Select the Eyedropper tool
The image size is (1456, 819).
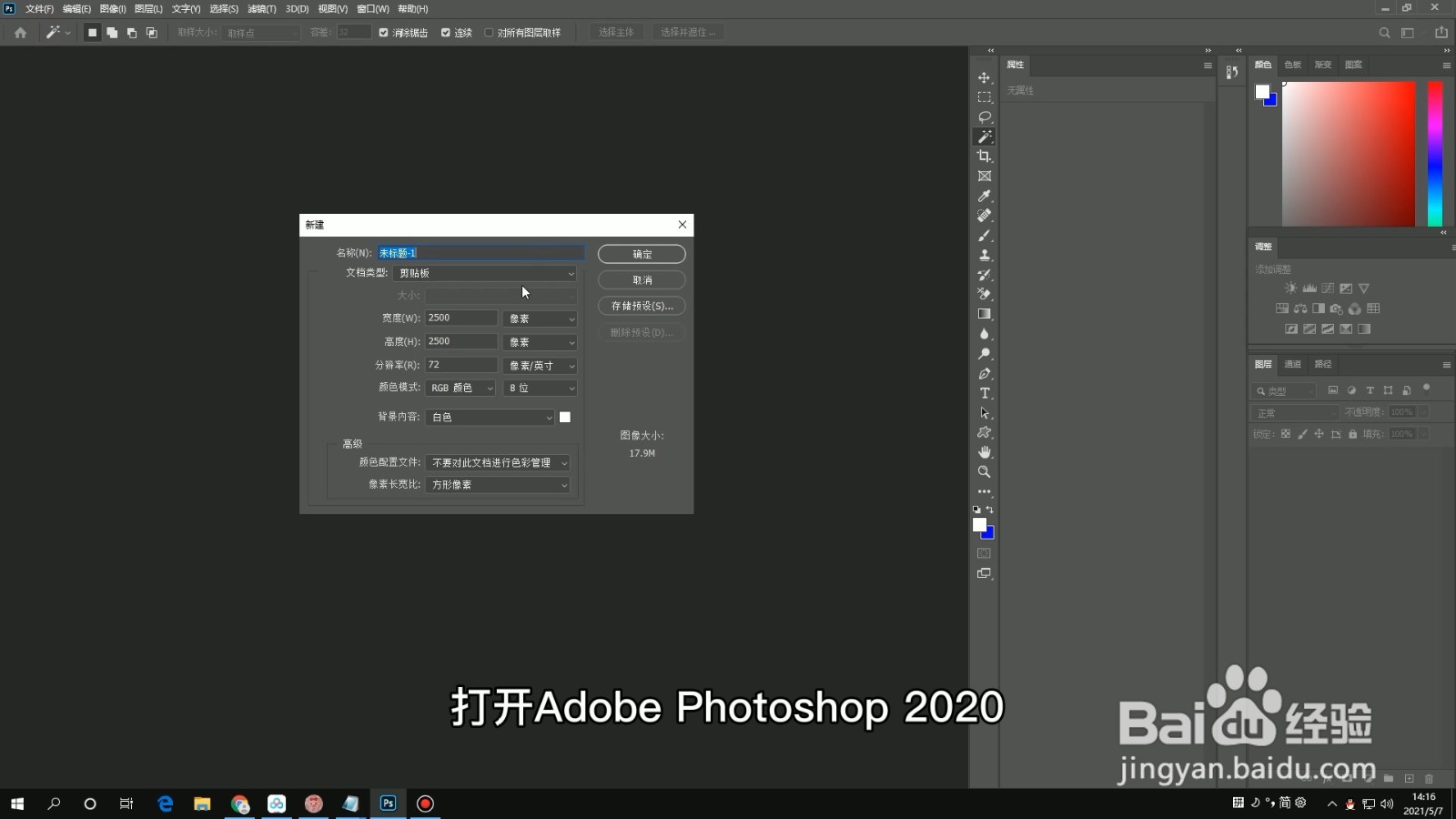tap(984, 196)
